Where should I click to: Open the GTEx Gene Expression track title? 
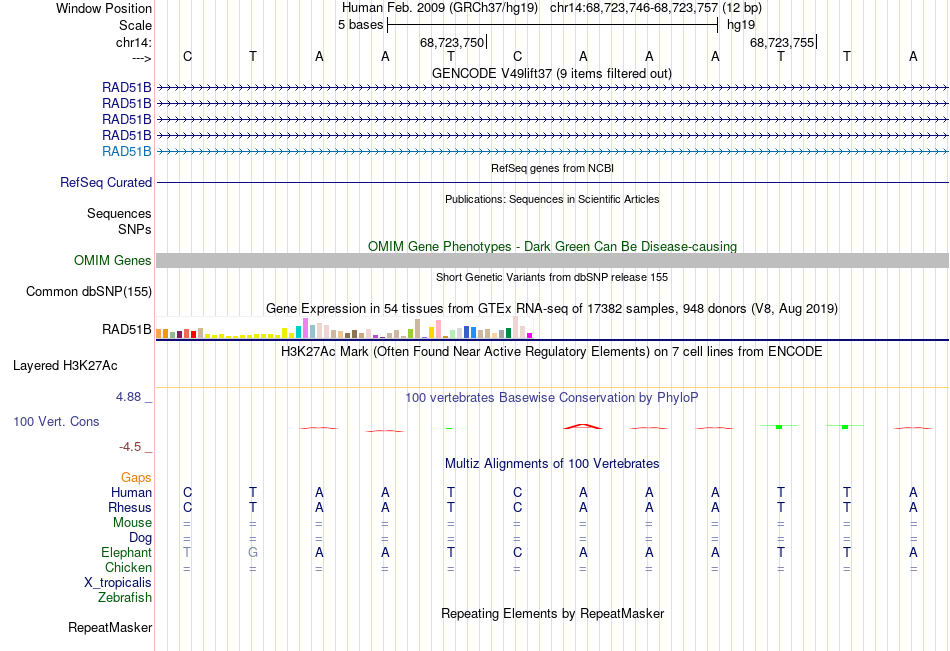click(x=552, y=309)
